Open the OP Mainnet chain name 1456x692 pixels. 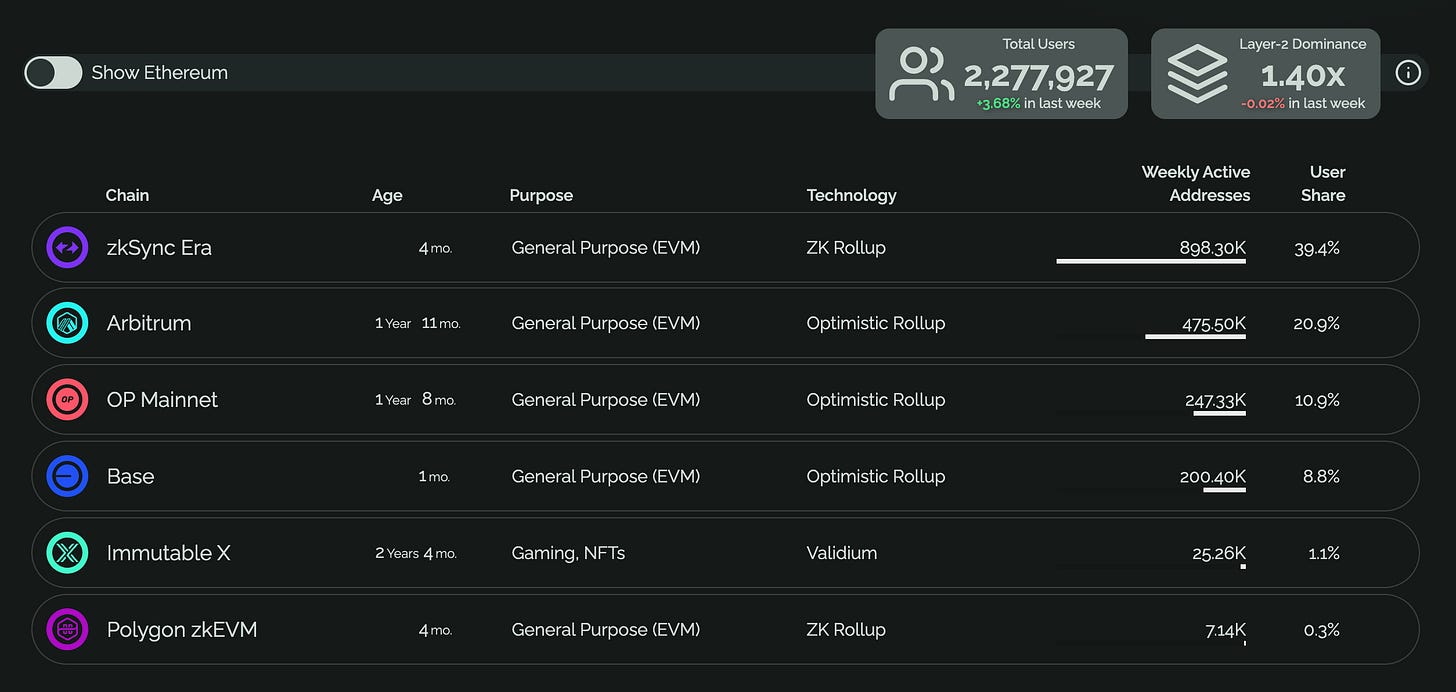pyautogui.click(x=162, y=399)
